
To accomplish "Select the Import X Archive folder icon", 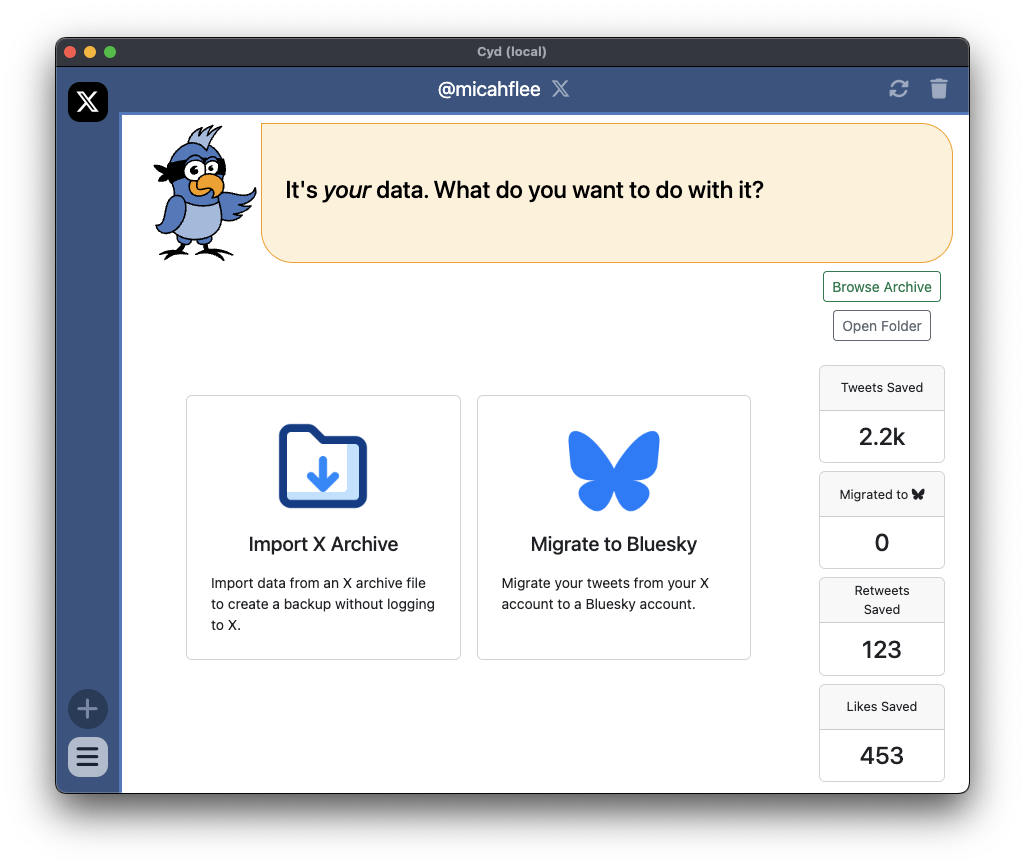I will point(322,466).
